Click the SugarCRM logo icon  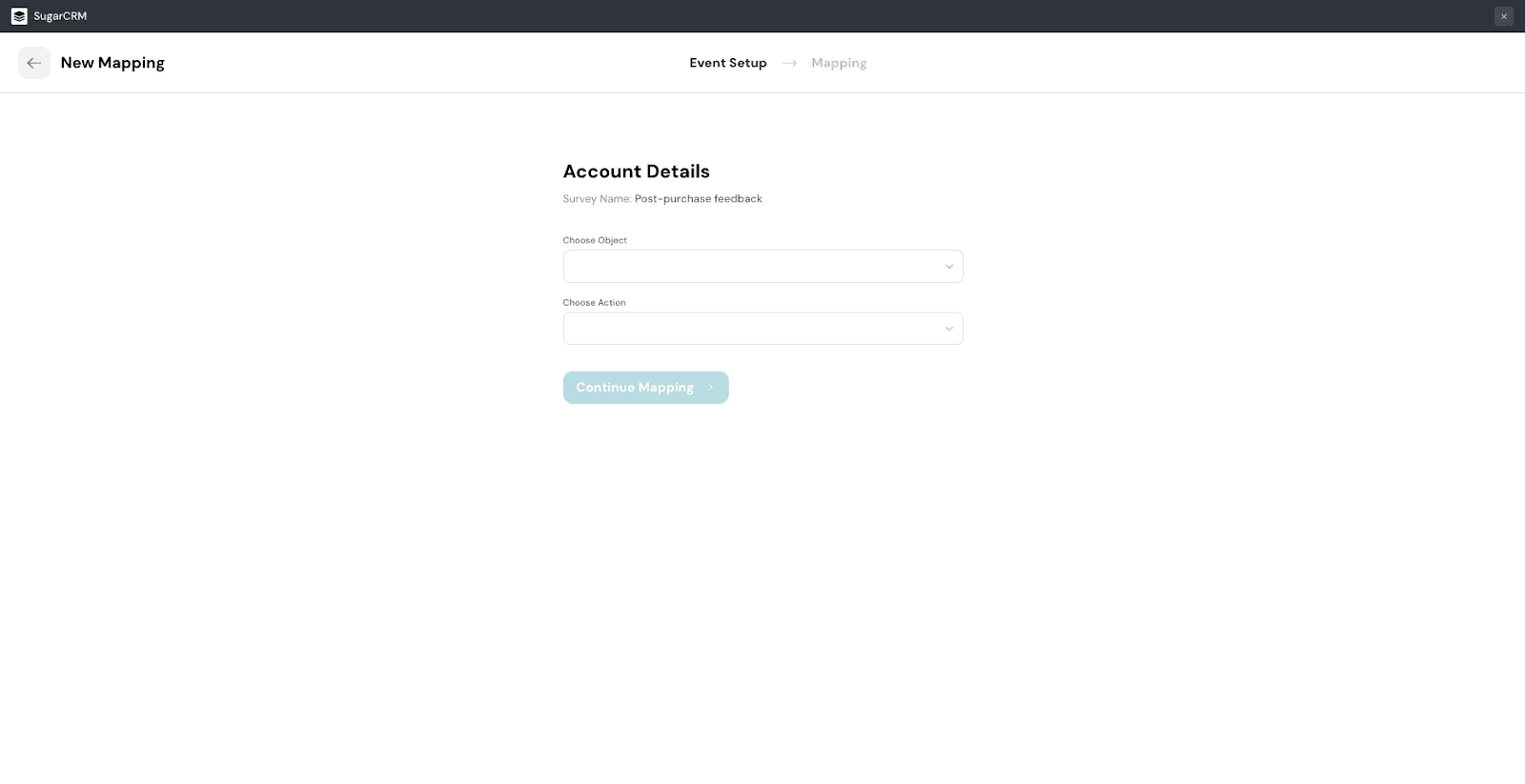click(x=19, y=16)
